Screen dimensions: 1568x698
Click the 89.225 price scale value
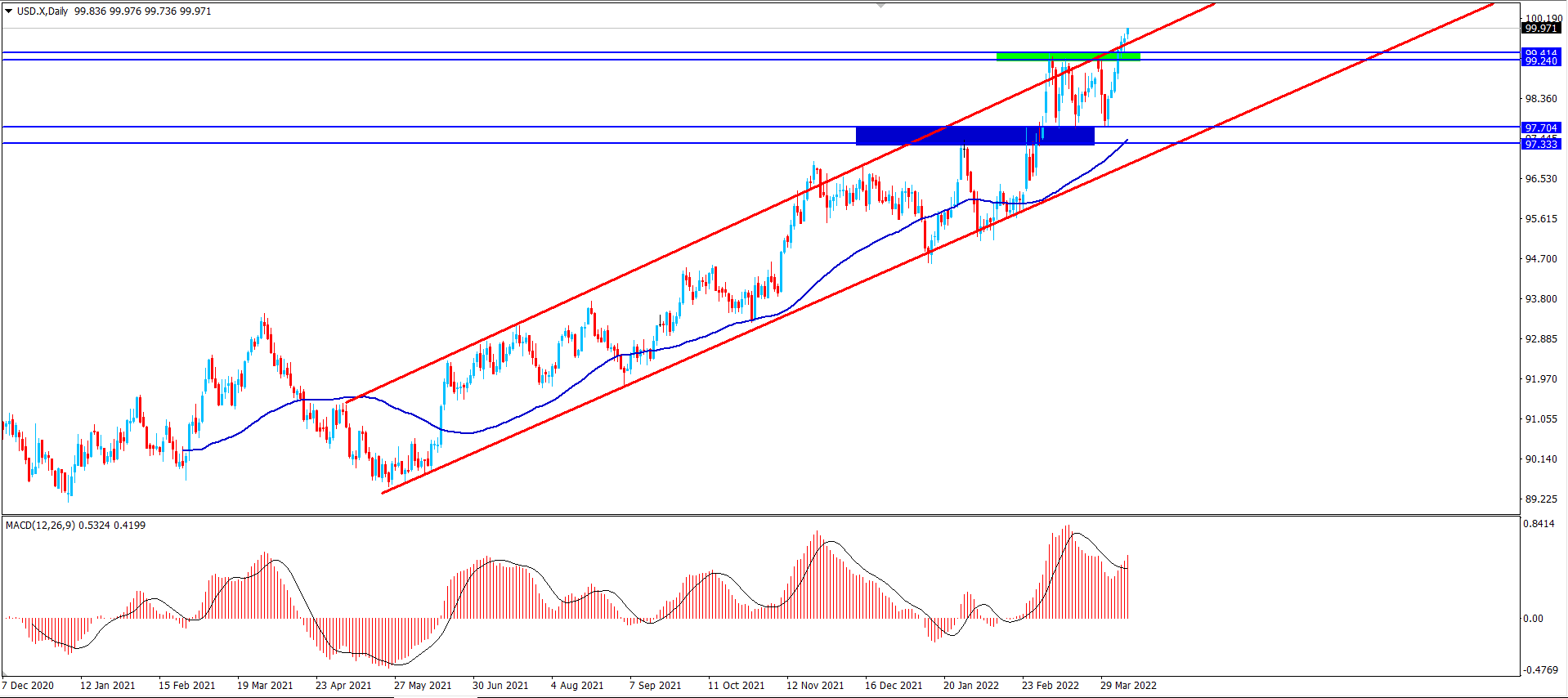(1541, 499)
